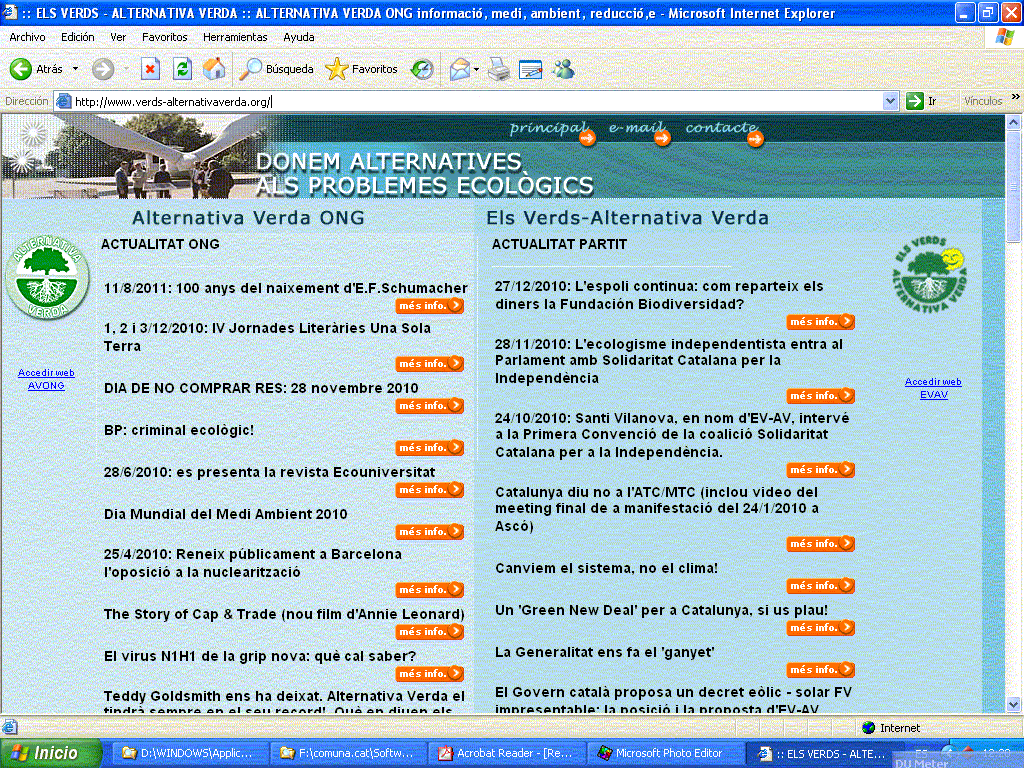Click 'més info' for Green New Deal article
Screen dimensions: 1024x768
pyautogui.click(x=821, y=628)
